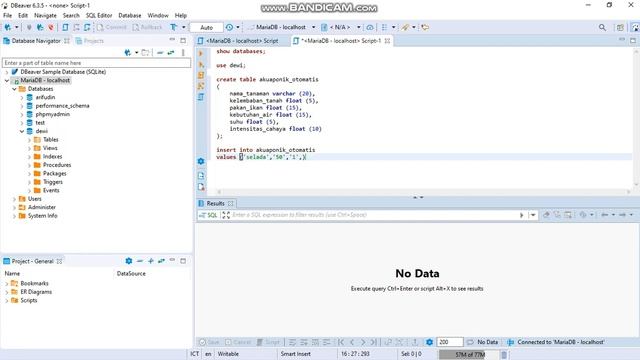Click the Rollback toolbar button
This screenshot has height=360, width=640.
point(147,27)
